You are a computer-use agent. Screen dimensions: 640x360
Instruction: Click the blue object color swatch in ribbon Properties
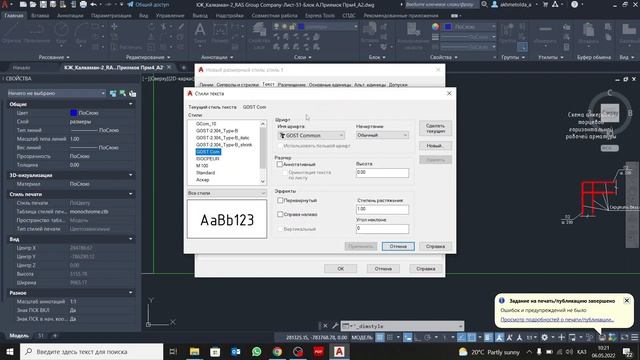(x=448, y=27)
